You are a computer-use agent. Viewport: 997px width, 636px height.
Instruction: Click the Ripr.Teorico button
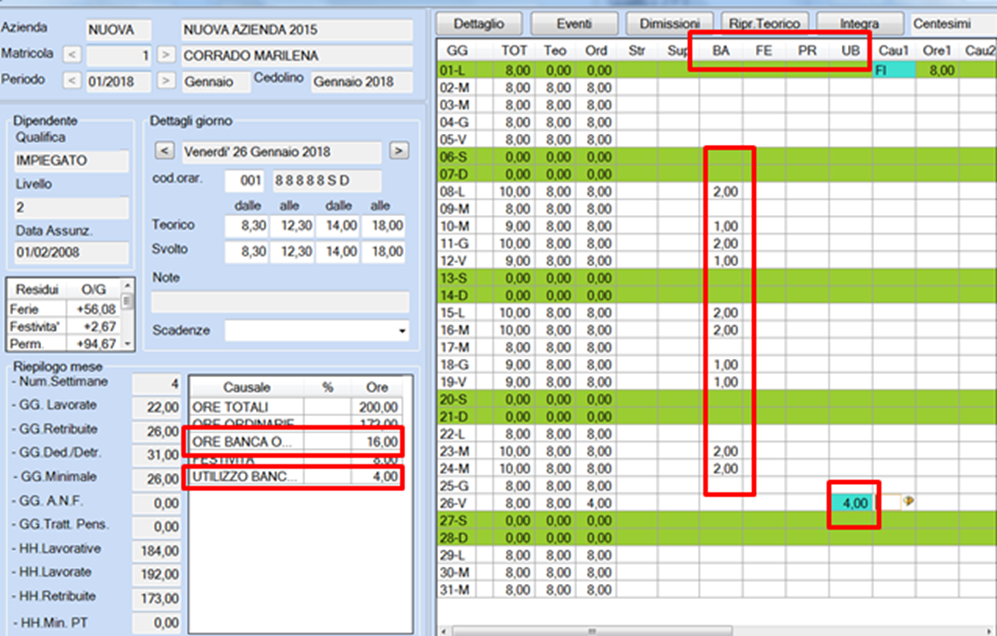click(764, 24)
